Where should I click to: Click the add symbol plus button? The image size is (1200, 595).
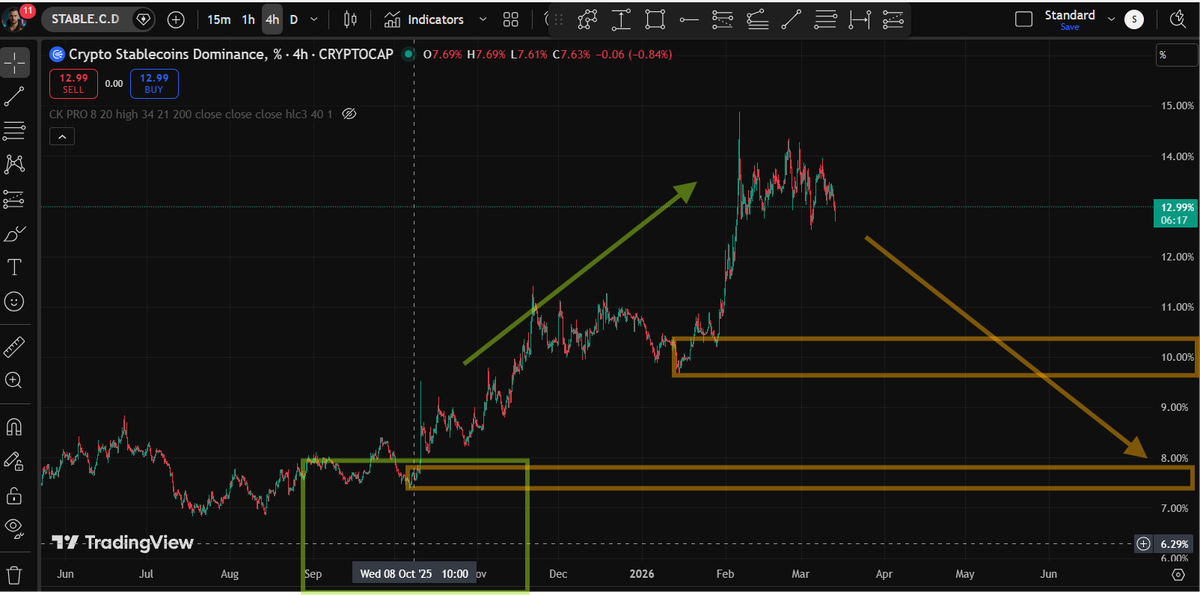point(176,19)
